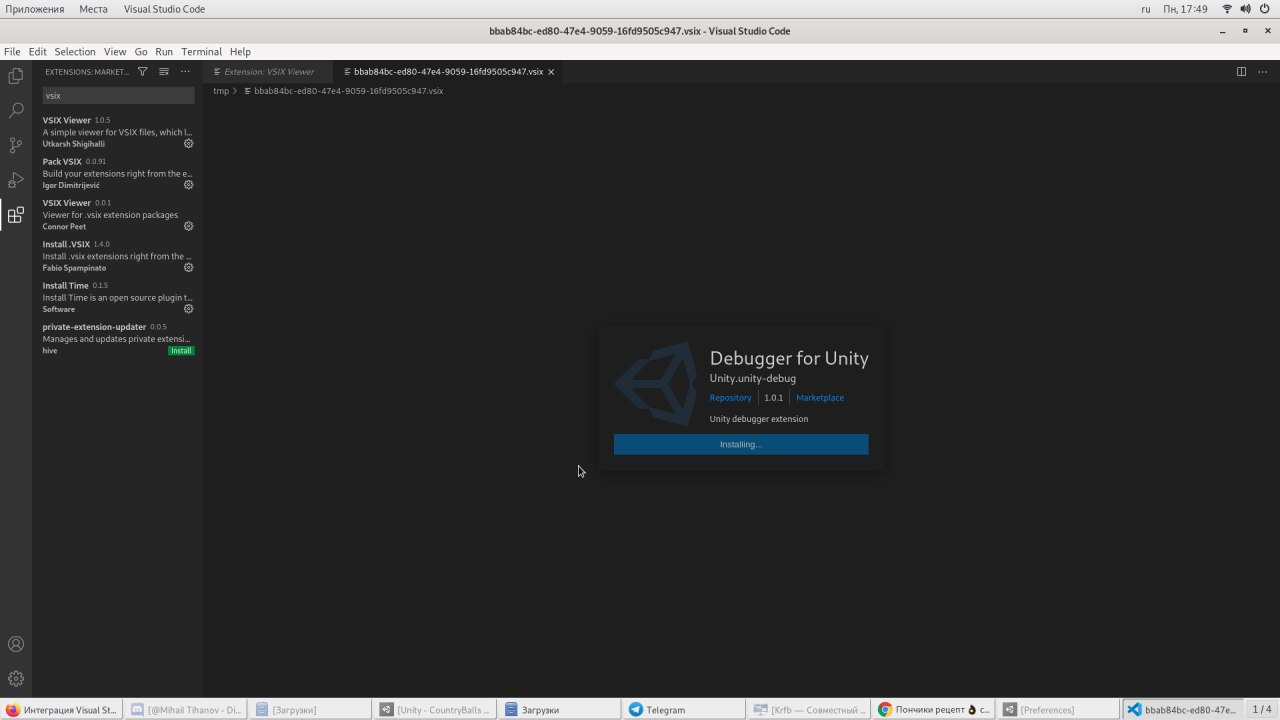Open gear menu for Pack VSIX

(188, 185)
